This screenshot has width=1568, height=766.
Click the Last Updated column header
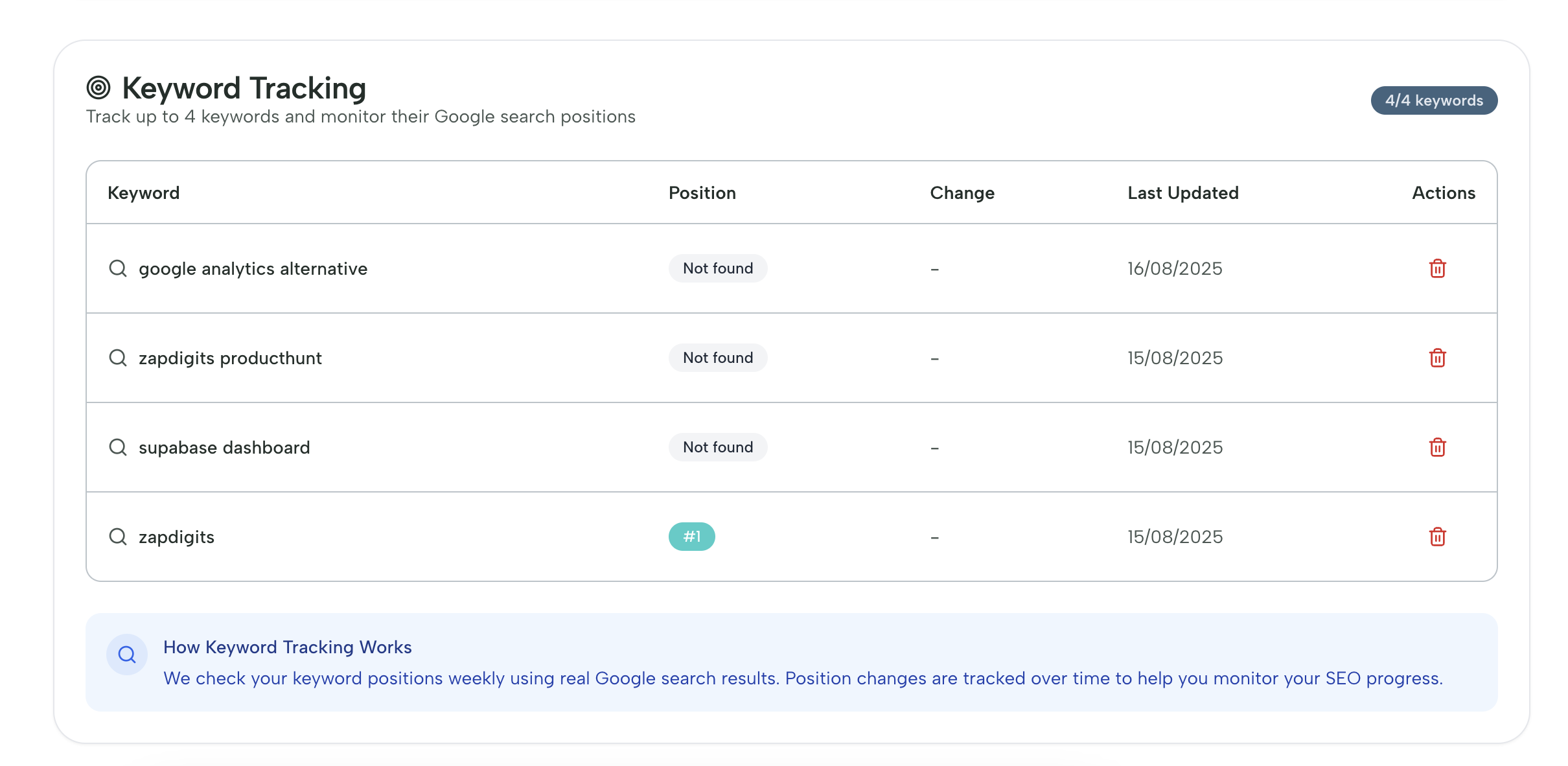pyautogui.click(x=1182, y=193)
